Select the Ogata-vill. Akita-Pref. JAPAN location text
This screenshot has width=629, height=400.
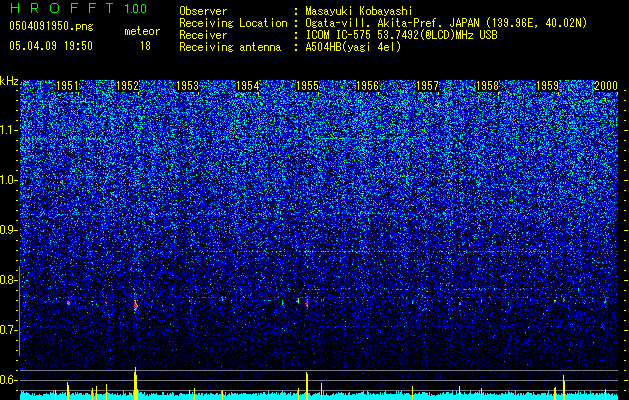pyautogui.click(x=446, y=23)
